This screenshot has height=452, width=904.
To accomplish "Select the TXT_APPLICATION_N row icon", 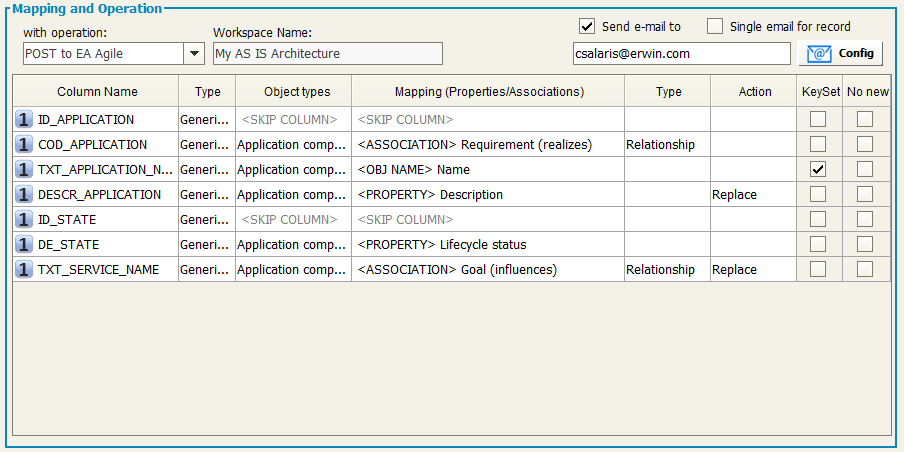I will [24, 170].
